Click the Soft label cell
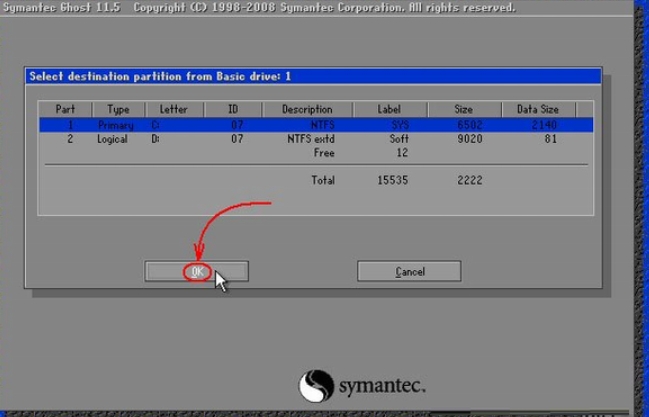This screenshot has height=417, width=649. 399,139
